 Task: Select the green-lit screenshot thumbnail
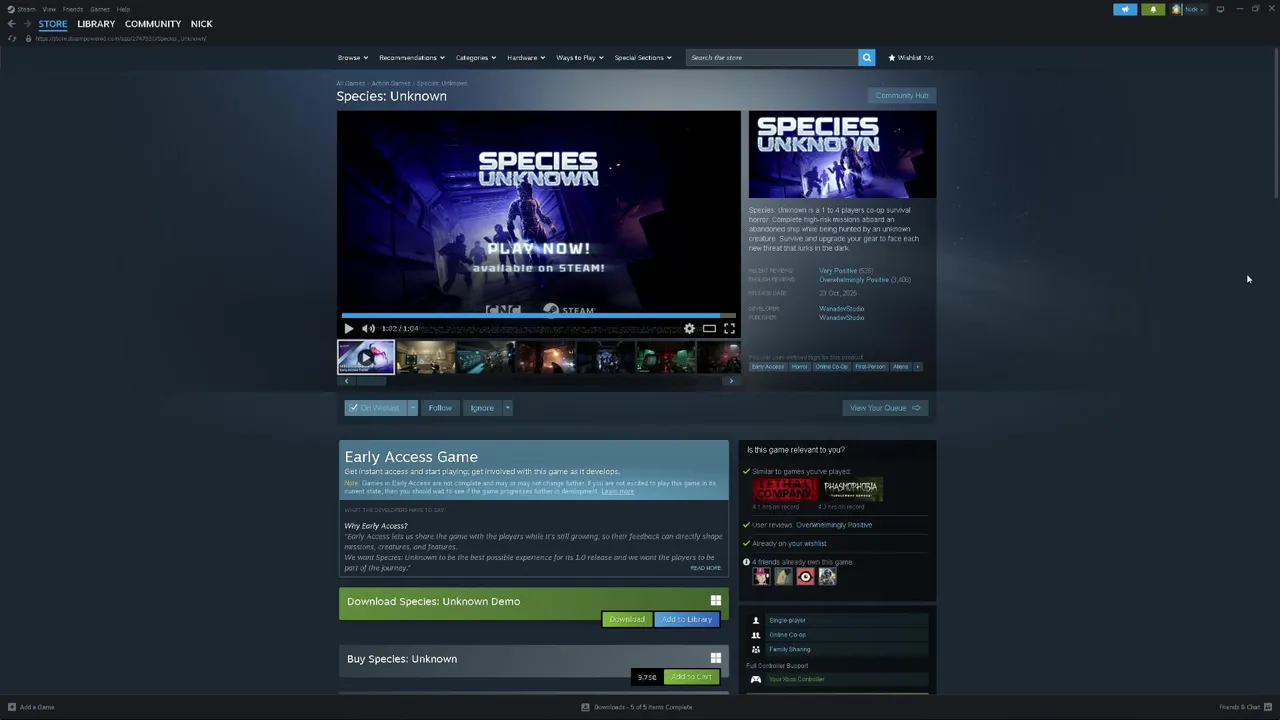(x=666, y=357)
